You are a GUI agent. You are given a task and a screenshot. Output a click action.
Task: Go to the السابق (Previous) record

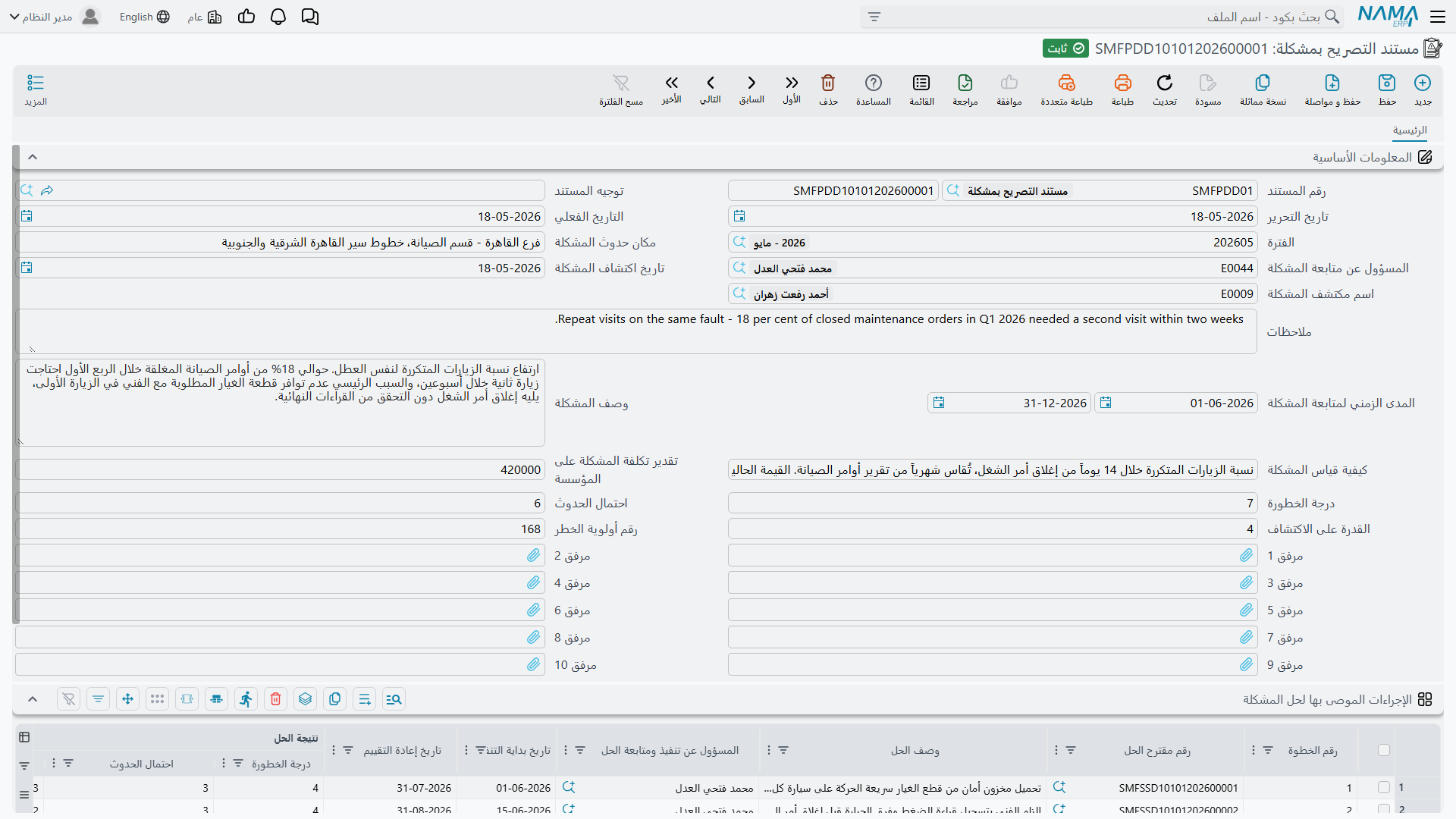click(752, 83)
